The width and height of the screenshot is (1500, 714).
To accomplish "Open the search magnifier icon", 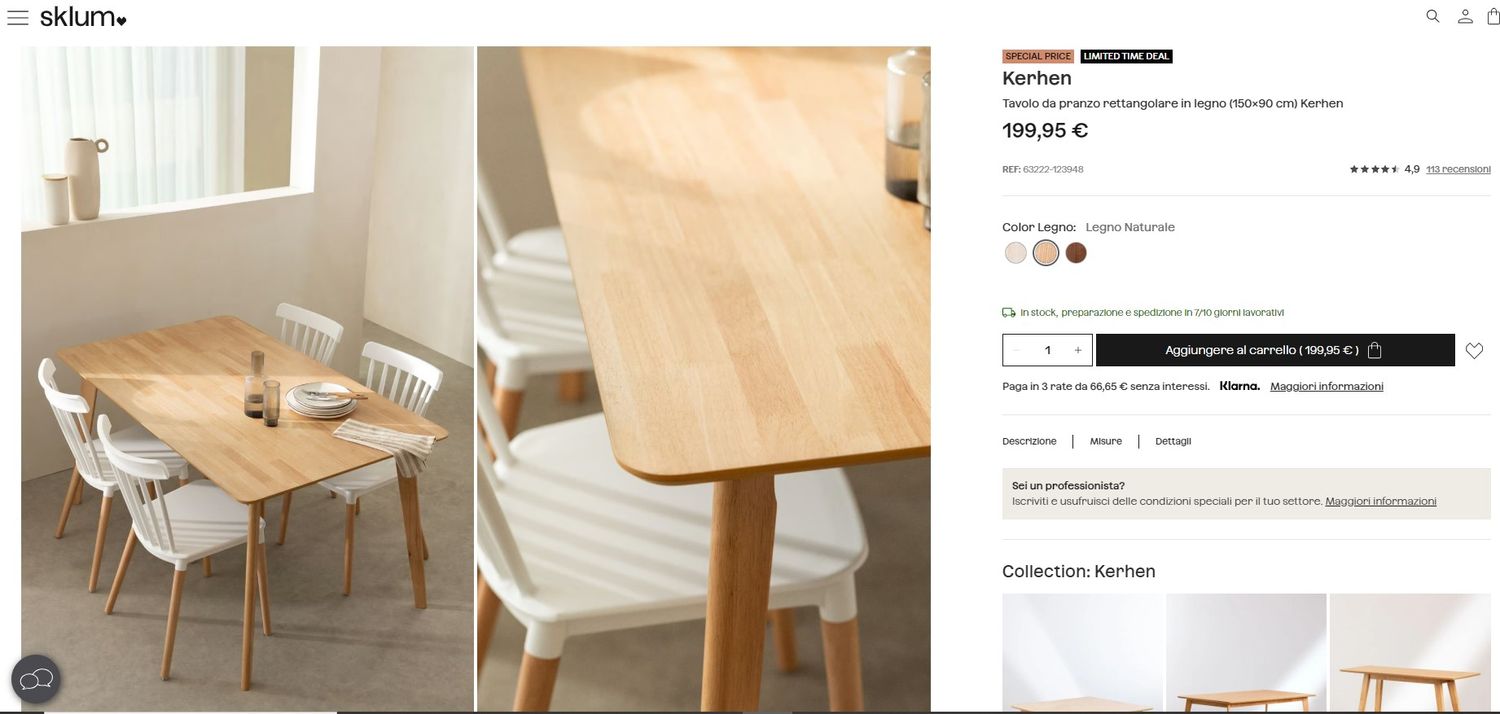I will 1433,16.
